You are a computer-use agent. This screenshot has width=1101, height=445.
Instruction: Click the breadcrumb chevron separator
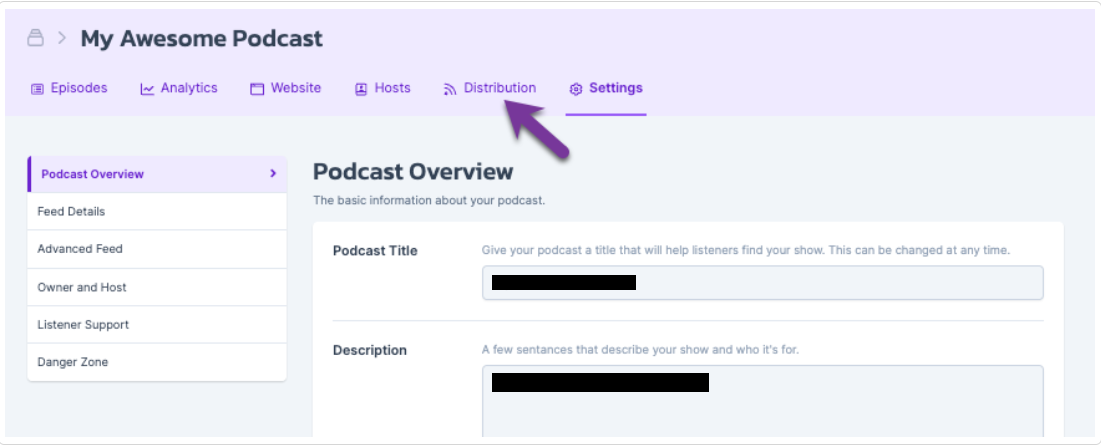tap(62, 38)
